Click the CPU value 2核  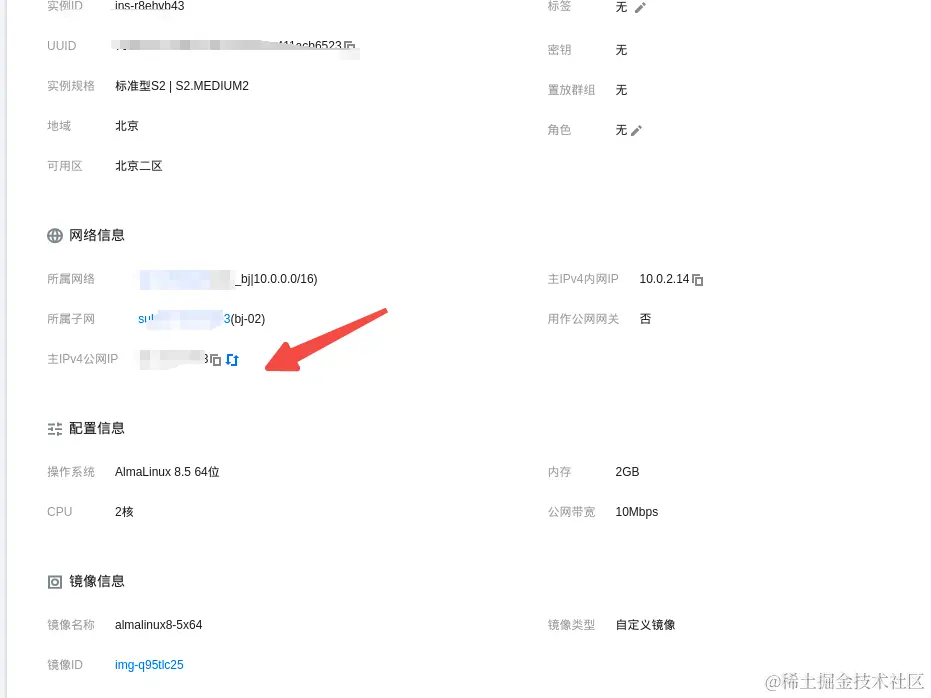click(124, 512)
